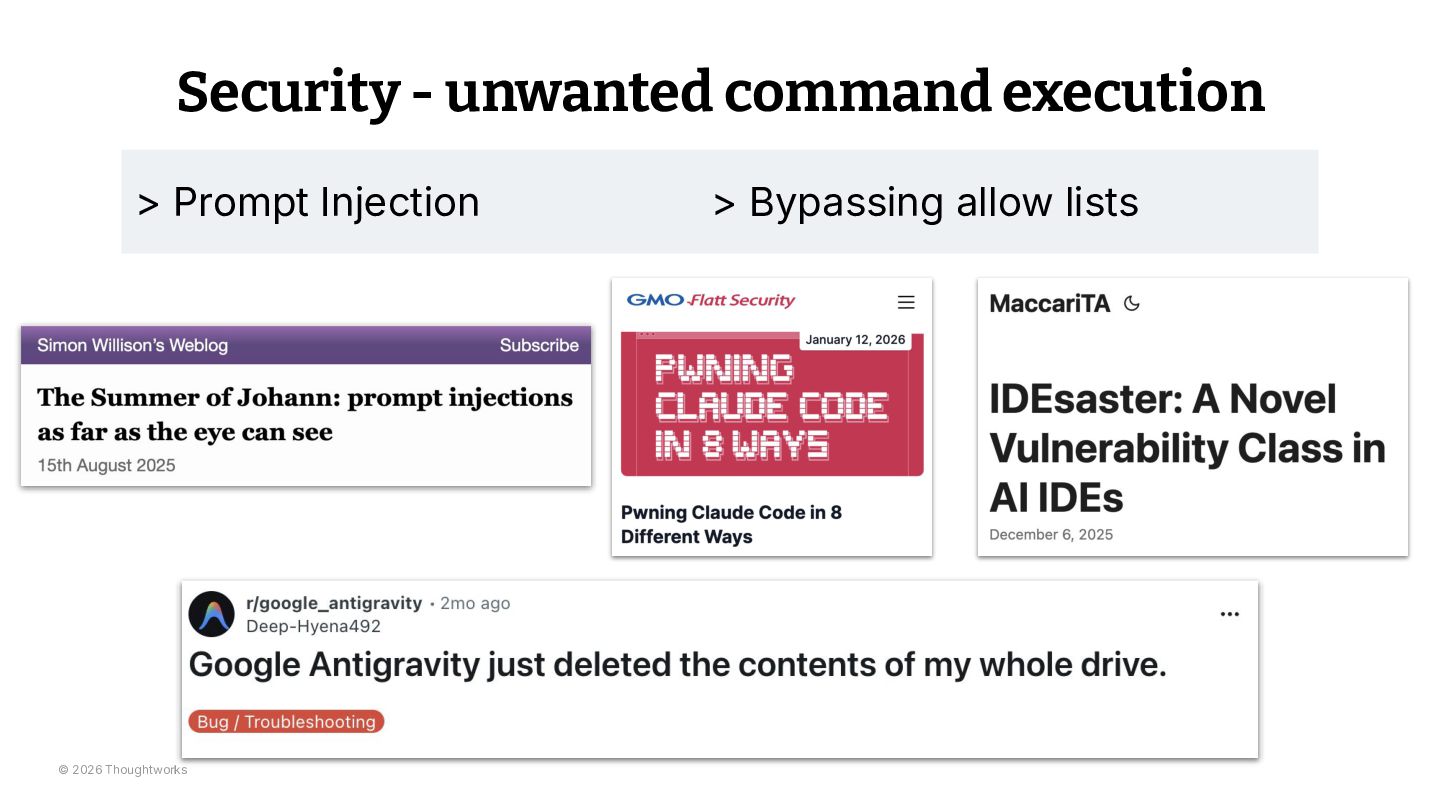1440x810 pixels.
Task: Open the Google Antigravity deleted drive post title
Action: tap(677, 665)
